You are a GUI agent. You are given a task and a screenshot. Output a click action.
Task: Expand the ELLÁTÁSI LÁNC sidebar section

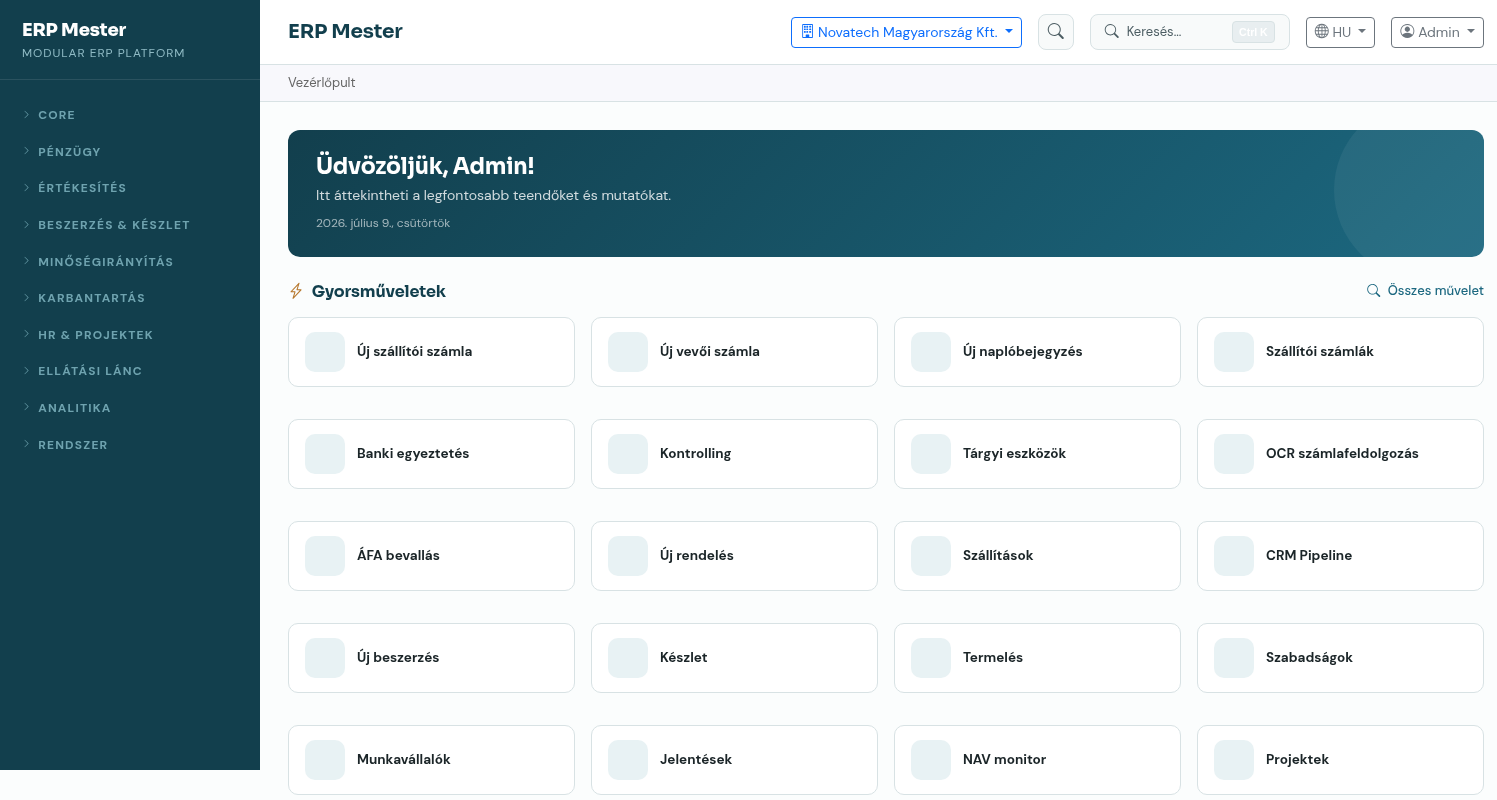pos(130,371)
